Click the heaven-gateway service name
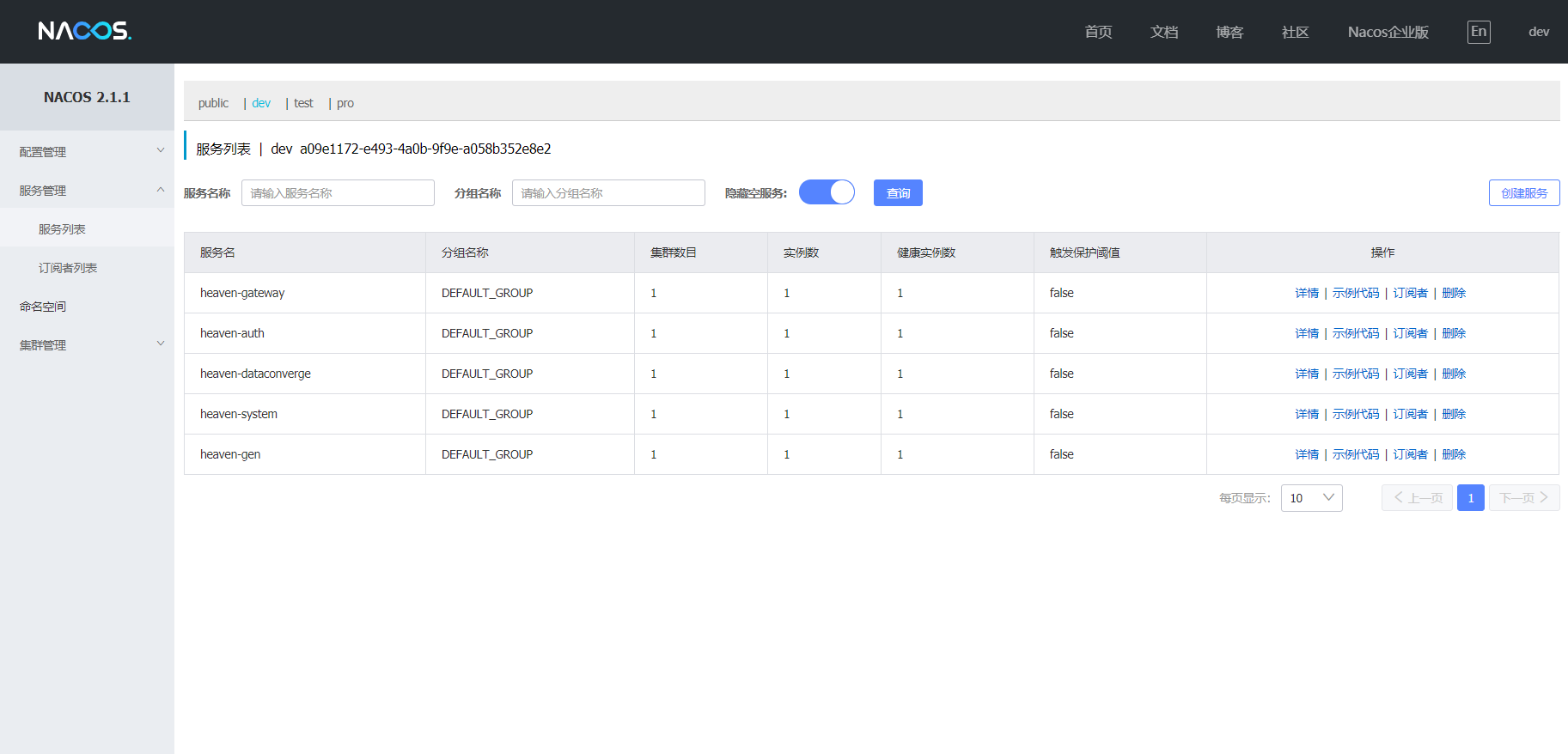1568x754 pixels. pyautogui.click(x=242, y=293)
